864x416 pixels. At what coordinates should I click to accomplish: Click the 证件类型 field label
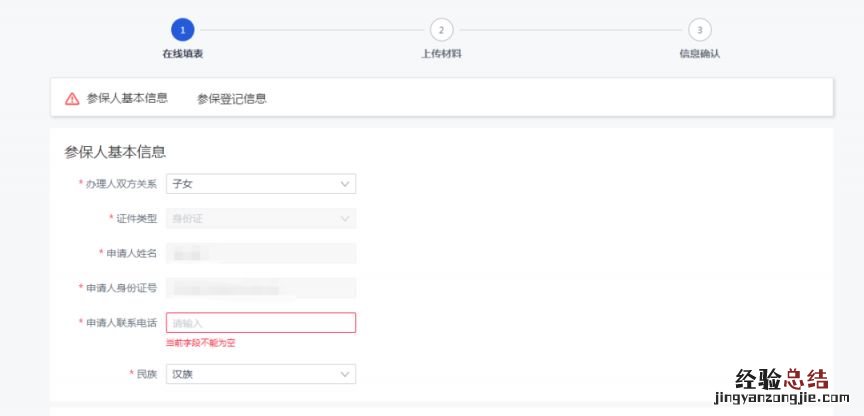[x=136, y=218]
